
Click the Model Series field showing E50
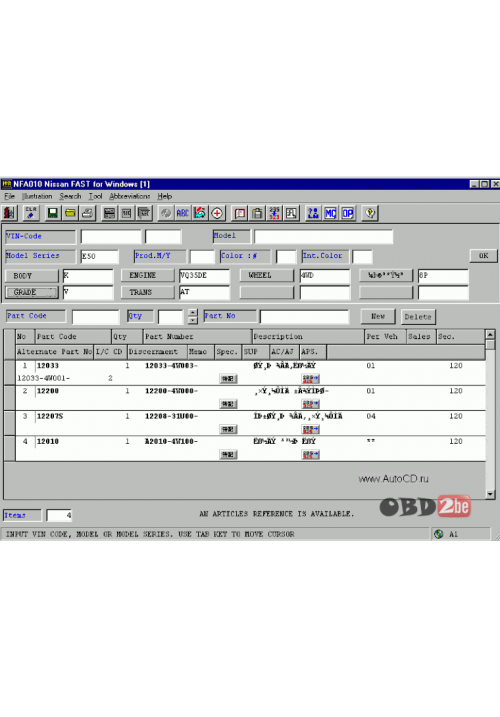(99, 256)
